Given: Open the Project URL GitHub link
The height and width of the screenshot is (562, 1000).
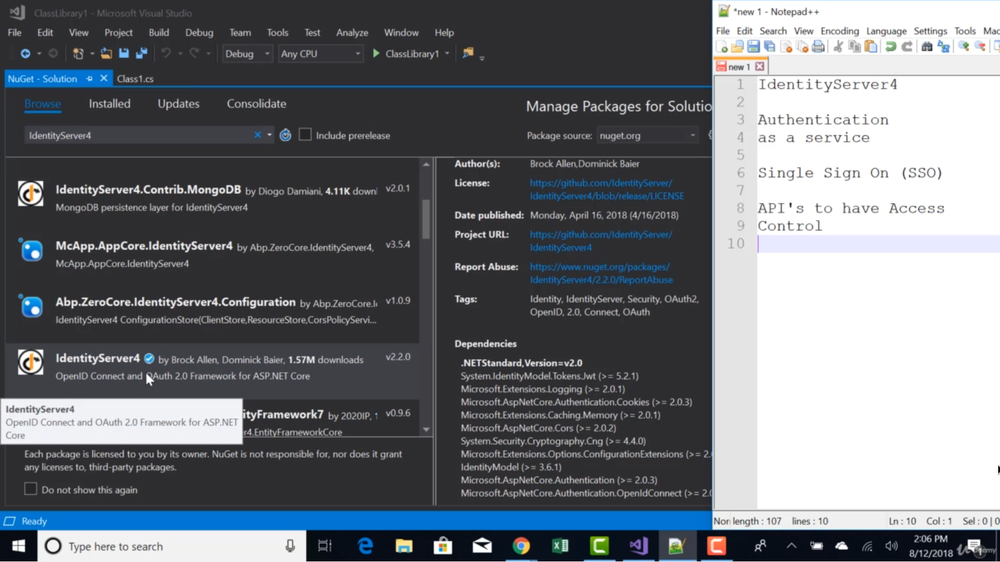Looking at the screenshot, I should tap(601, 240).
